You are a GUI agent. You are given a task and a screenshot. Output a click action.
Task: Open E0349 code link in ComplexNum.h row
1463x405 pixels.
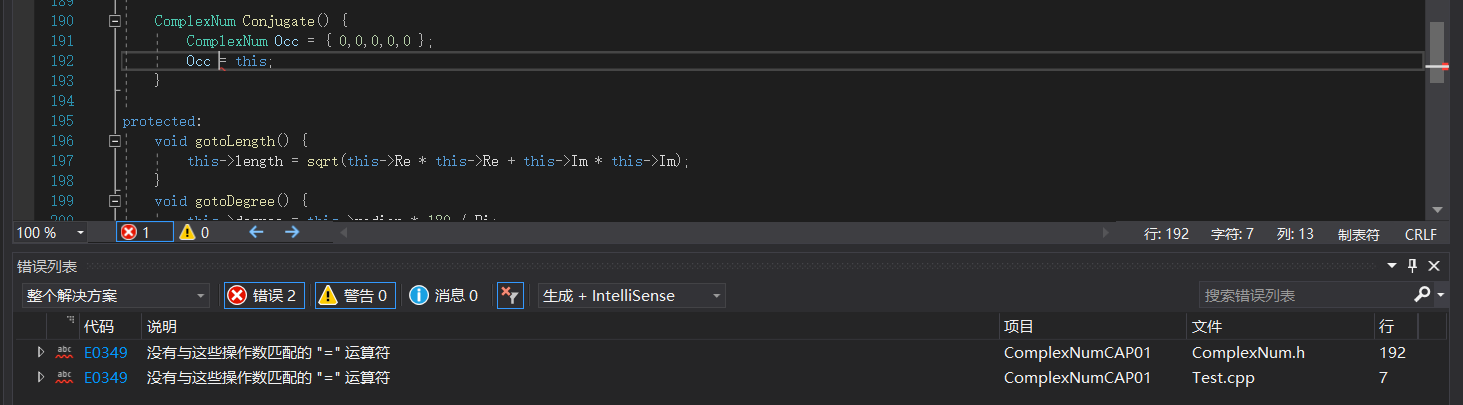pyautogui.click(x=105, y=352)
